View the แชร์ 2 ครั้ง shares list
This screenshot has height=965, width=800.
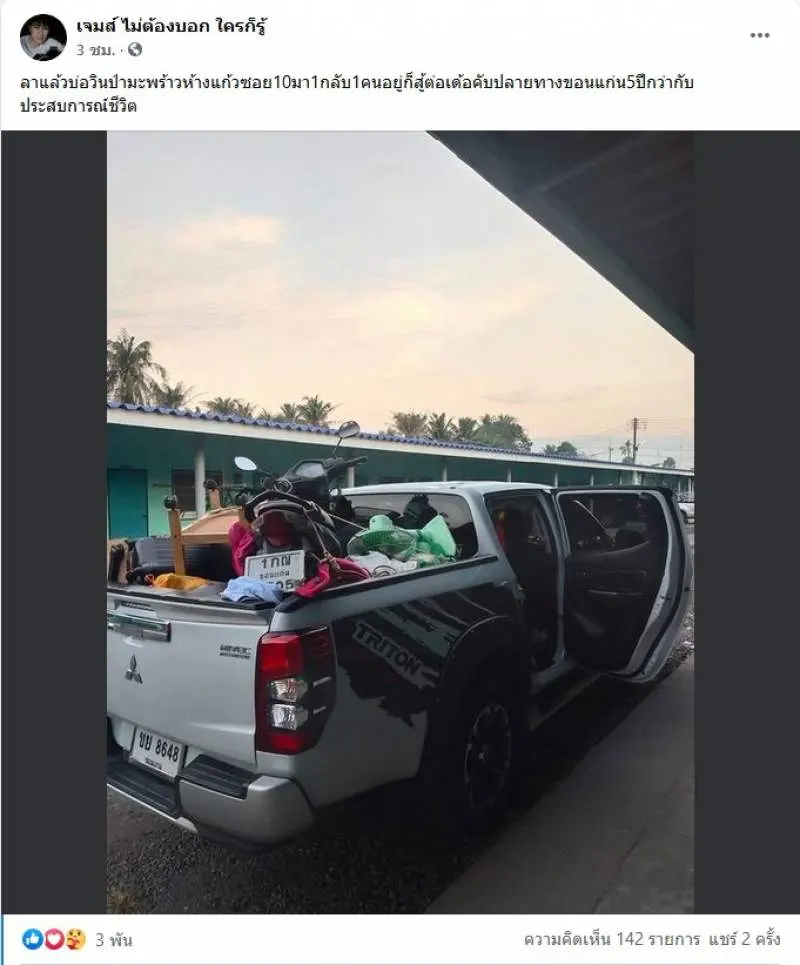(745, 939)
